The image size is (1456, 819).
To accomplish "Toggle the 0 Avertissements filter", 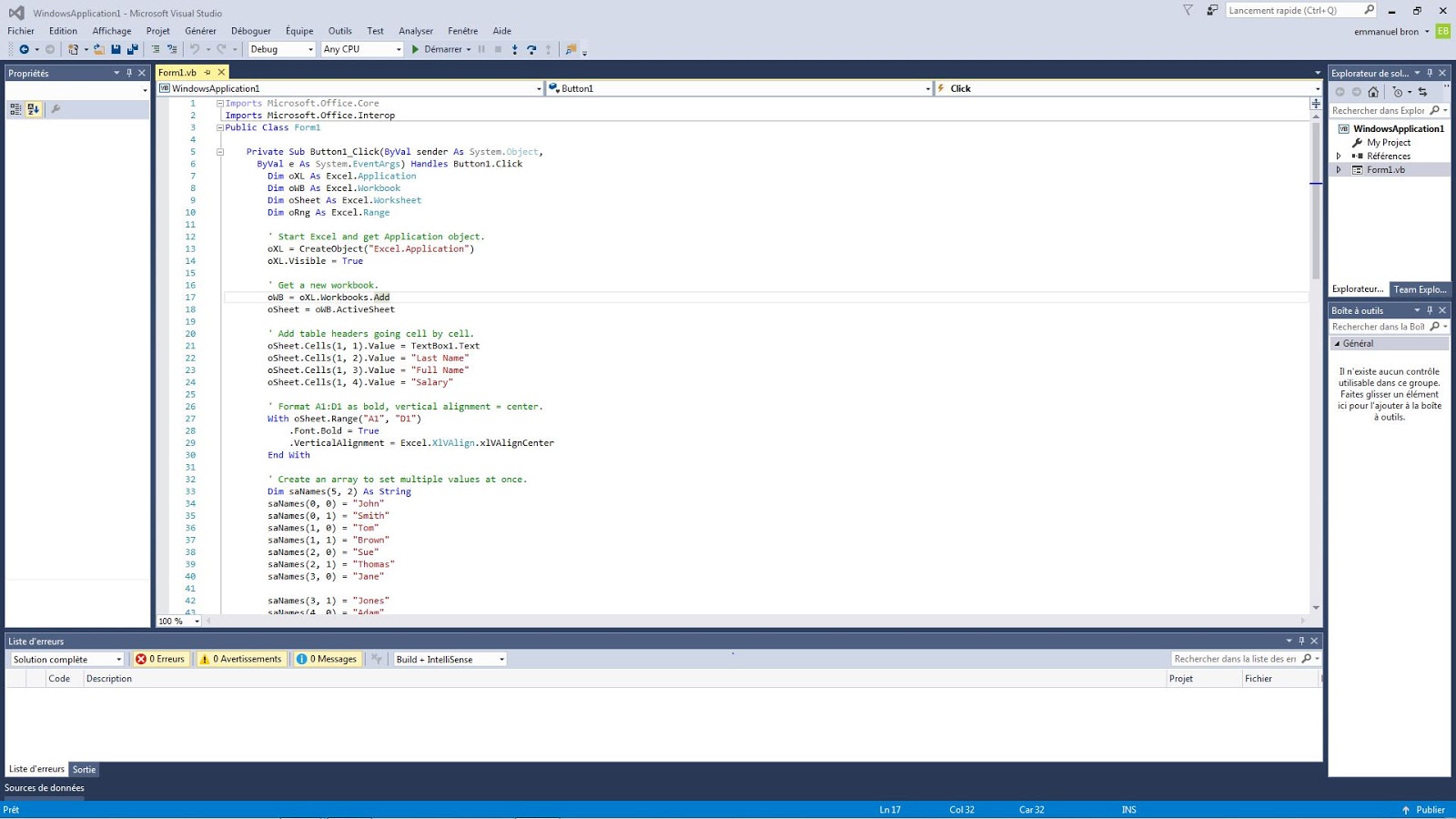I will coord(240,658).
